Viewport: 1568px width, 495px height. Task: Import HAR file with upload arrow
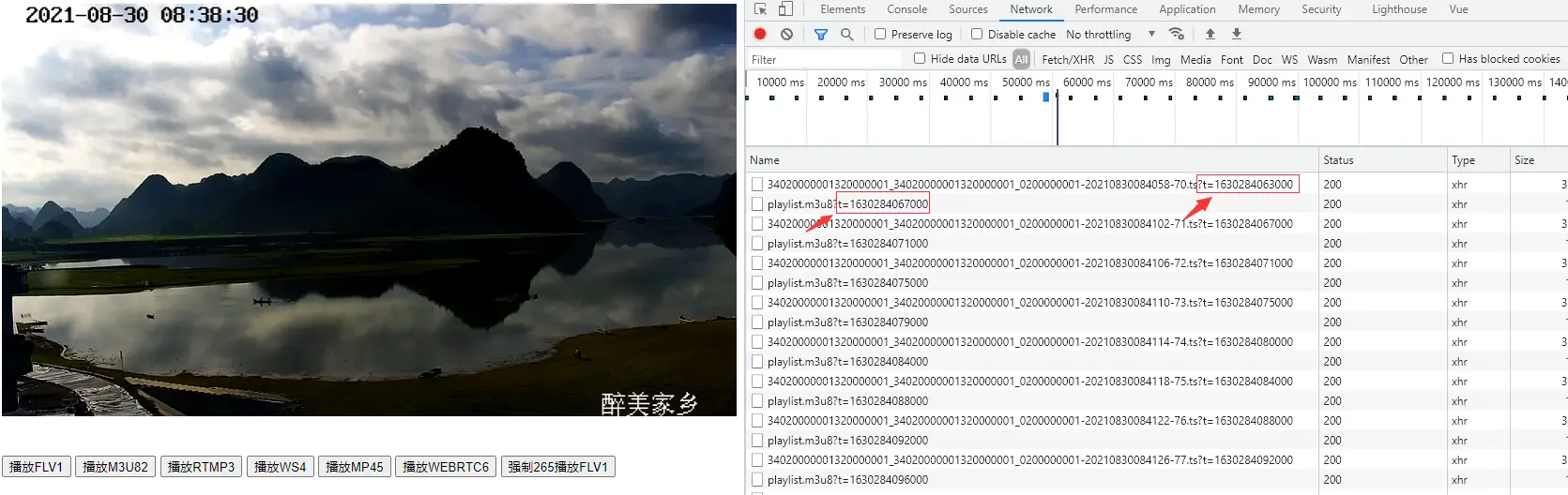coord(1210,34)
